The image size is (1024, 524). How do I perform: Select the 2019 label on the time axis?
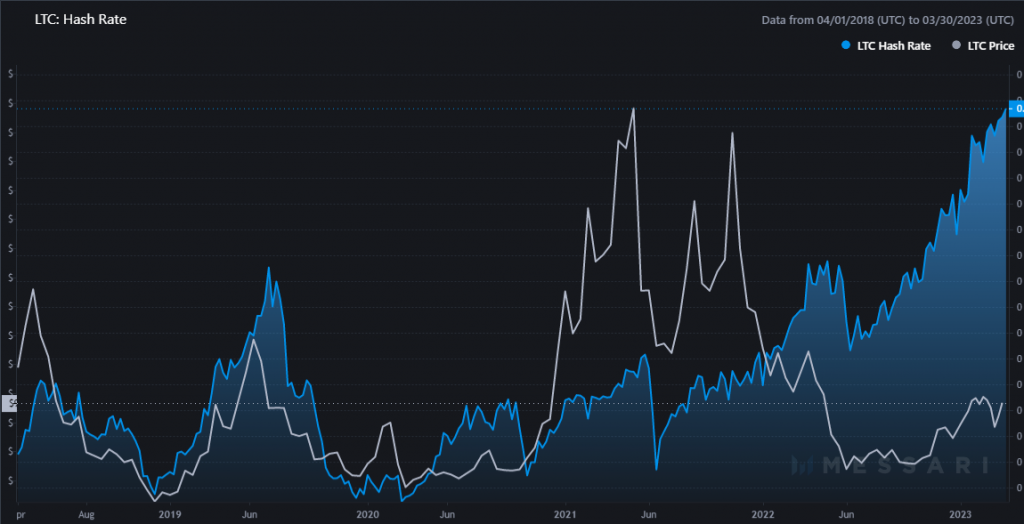coord(169,515)
